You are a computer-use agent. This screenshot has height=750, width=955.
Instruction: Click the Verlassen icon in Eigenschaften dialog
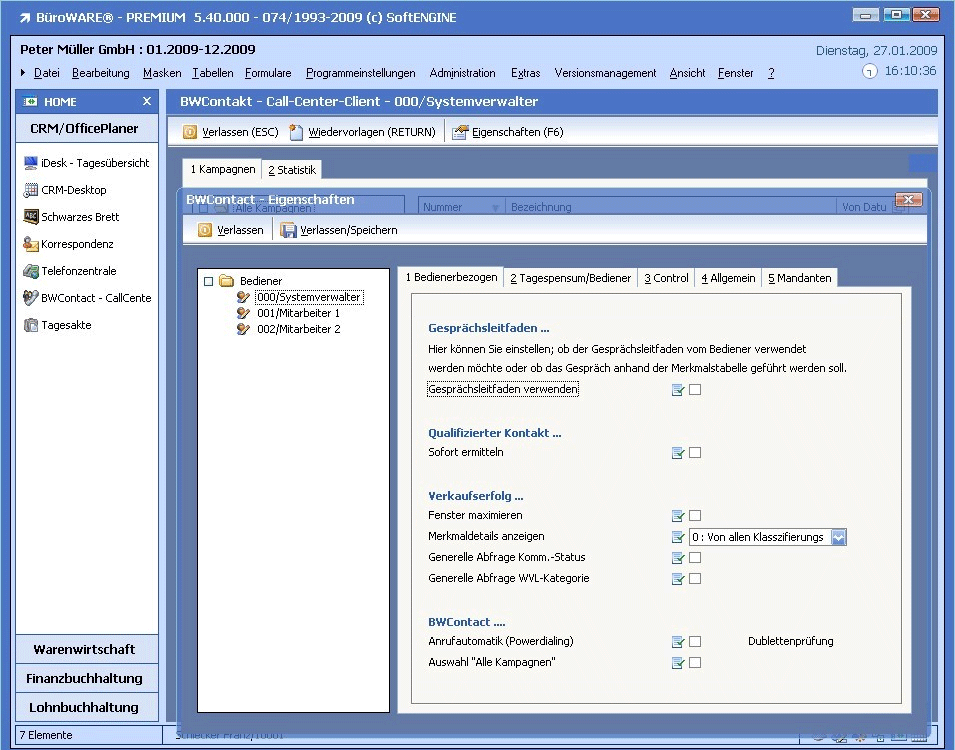coord(205,230)
